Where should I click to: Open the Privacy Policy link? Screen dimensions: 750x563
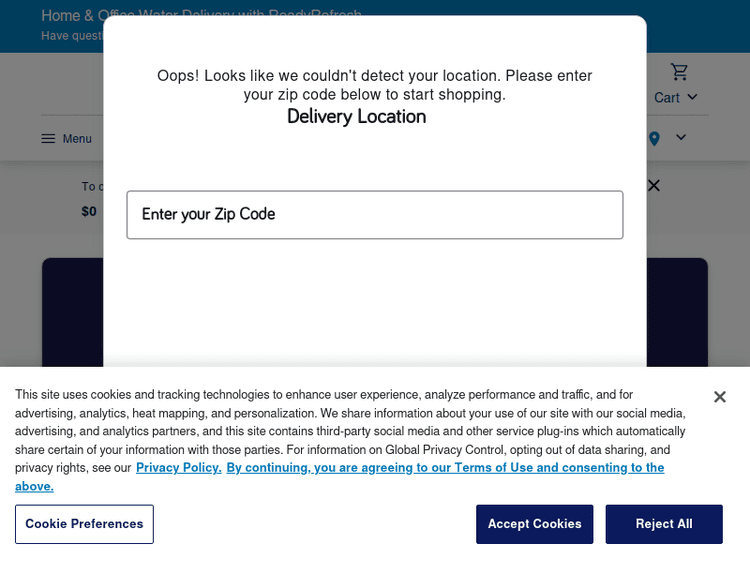pyautogui.click(x=178, y=468)
